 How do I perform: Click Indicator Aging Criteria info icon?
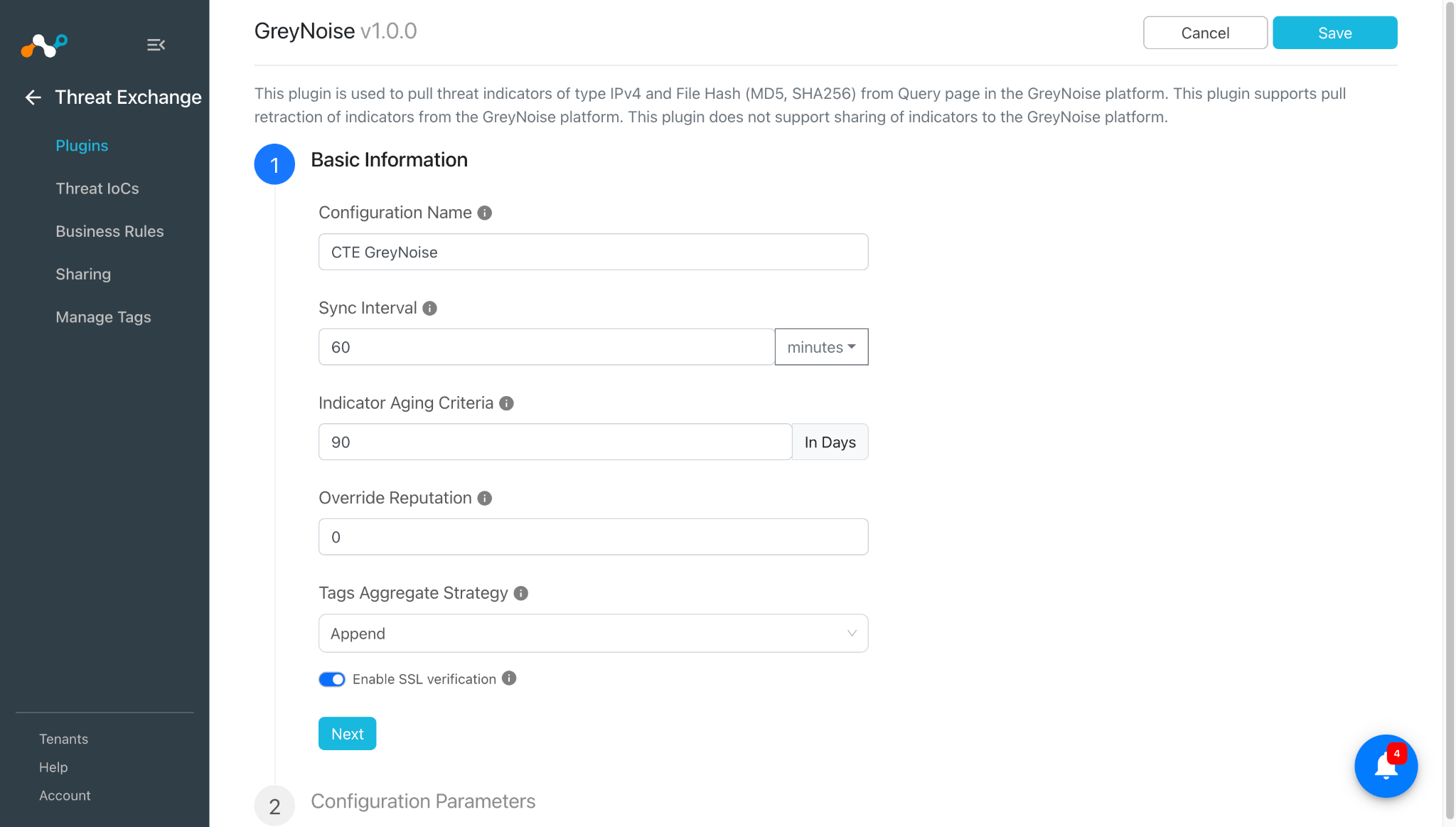coord(506,403)
